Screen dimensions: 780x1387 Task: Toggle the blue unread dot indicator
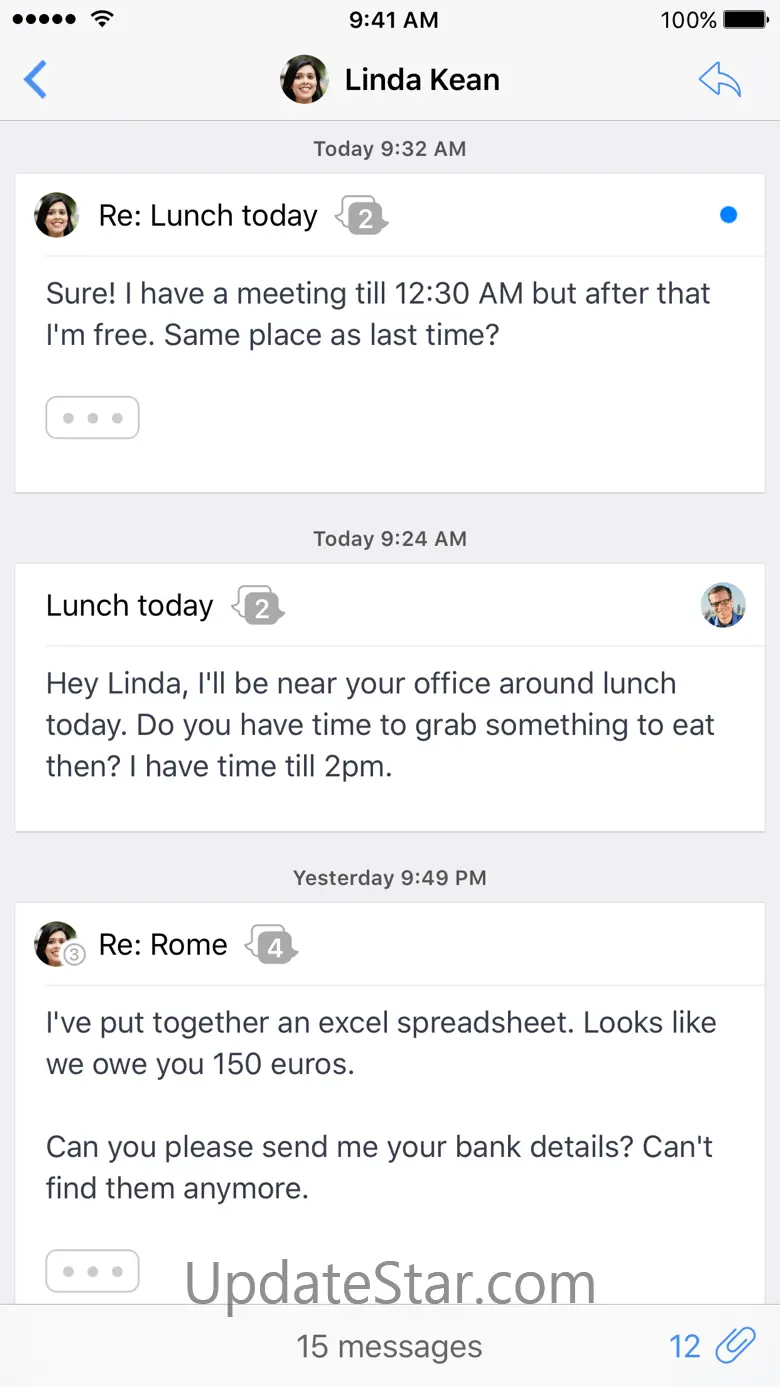click(x=729, y=215)
